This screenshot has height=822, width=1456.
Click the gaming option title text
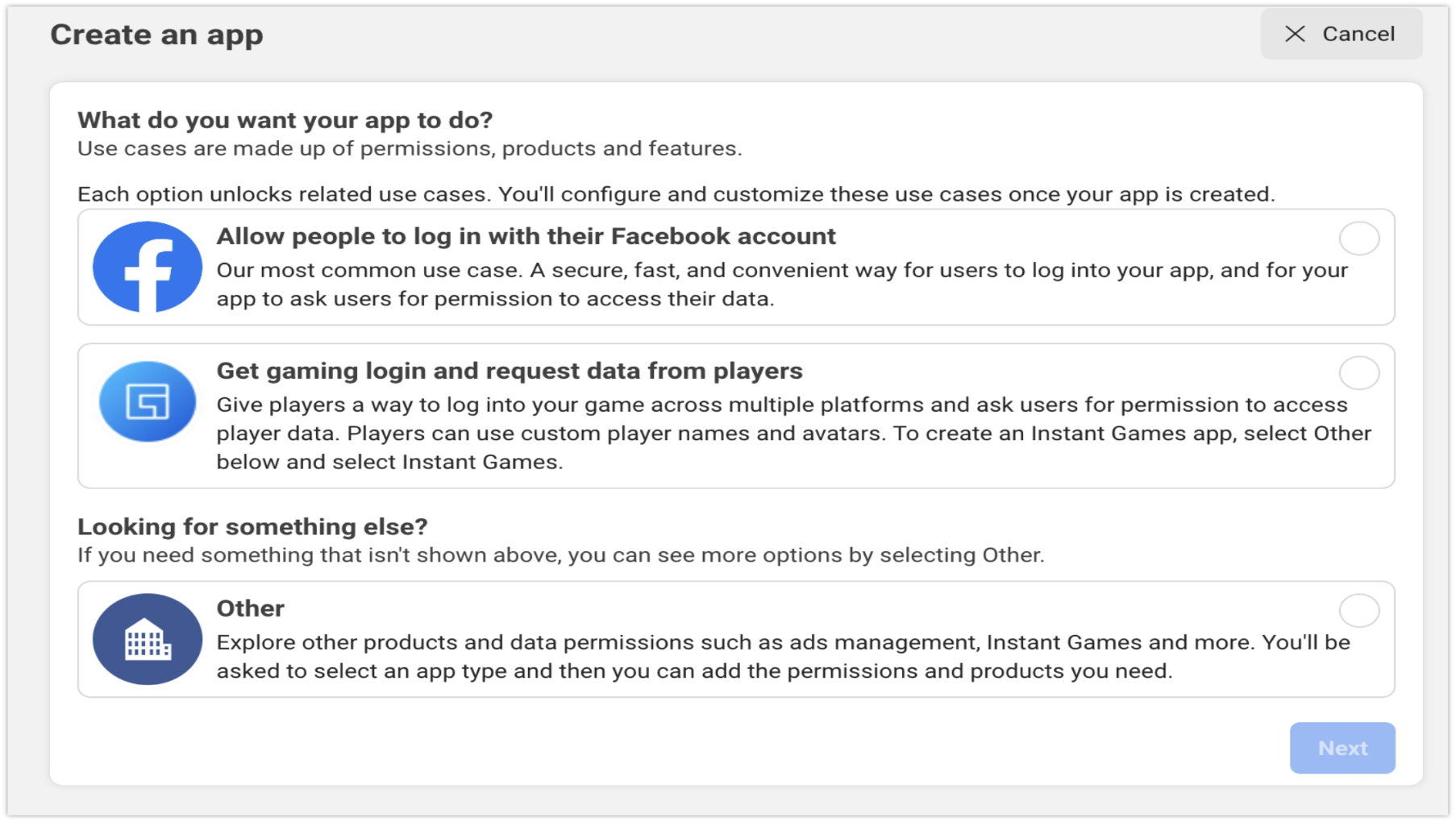[509, 371]
